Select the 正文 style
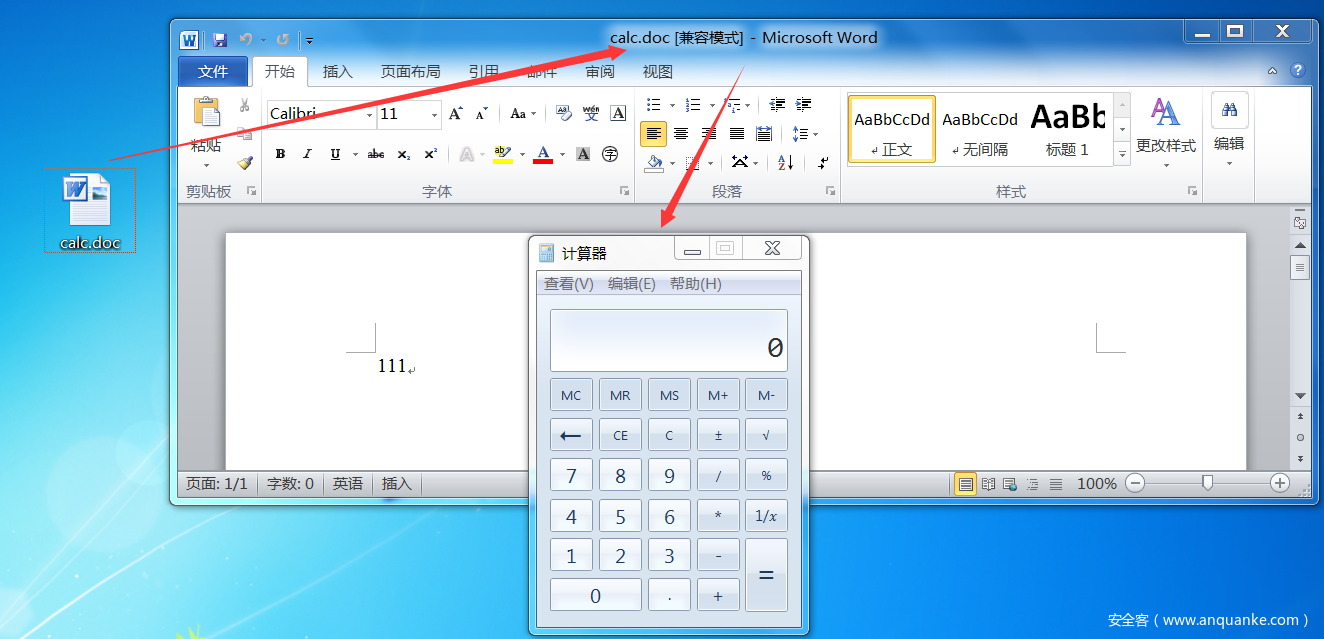 (x=892, y=129)
